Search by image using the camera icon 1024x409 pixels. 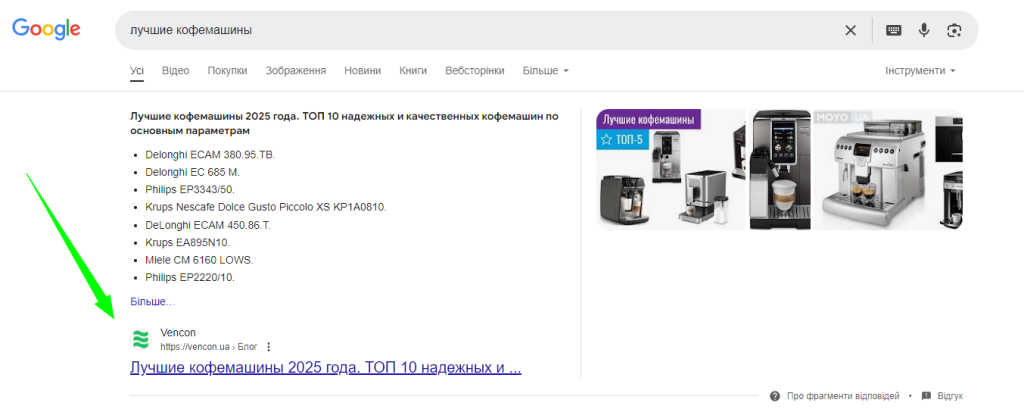954,30
